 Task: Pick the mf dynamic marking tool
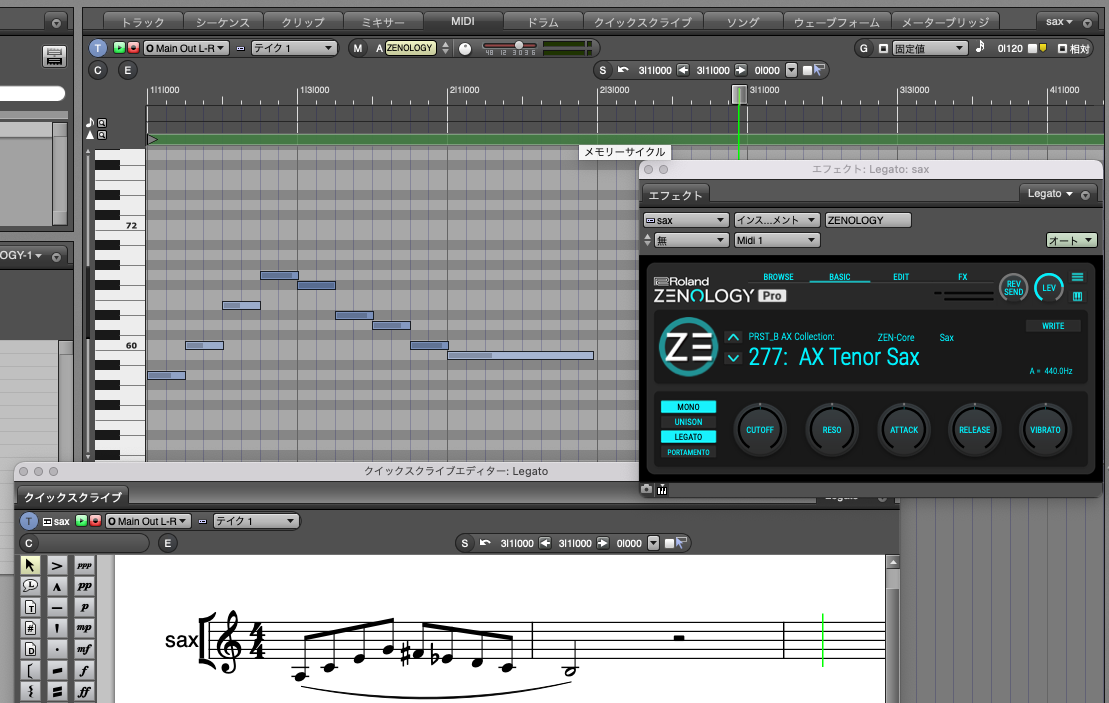(x=84, y=649)
